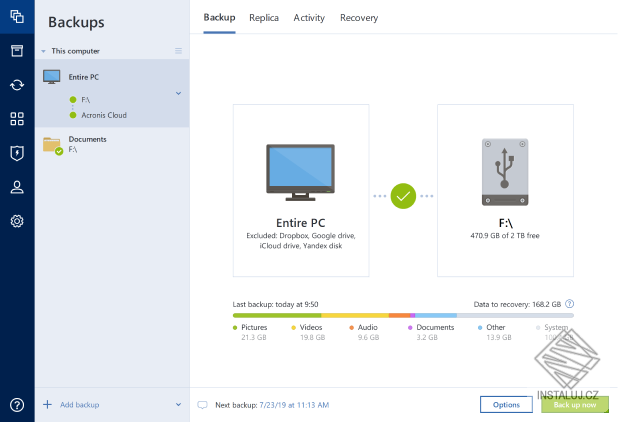Image resolution: width=618 pixels, height=422 pixels.
Task: Expand the Entire PC backup chevron
Action: 179,93
